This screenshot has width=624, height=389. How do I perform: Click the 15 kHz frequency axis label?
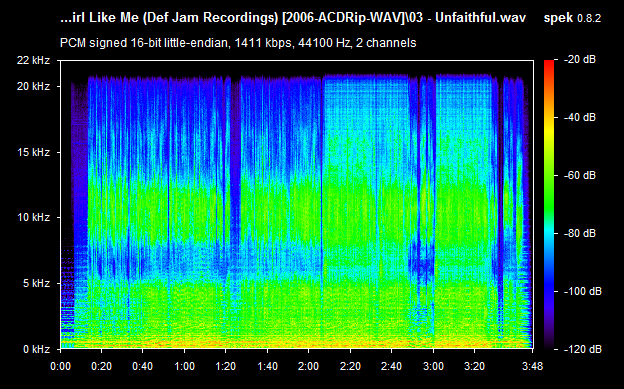click(33, 152)
